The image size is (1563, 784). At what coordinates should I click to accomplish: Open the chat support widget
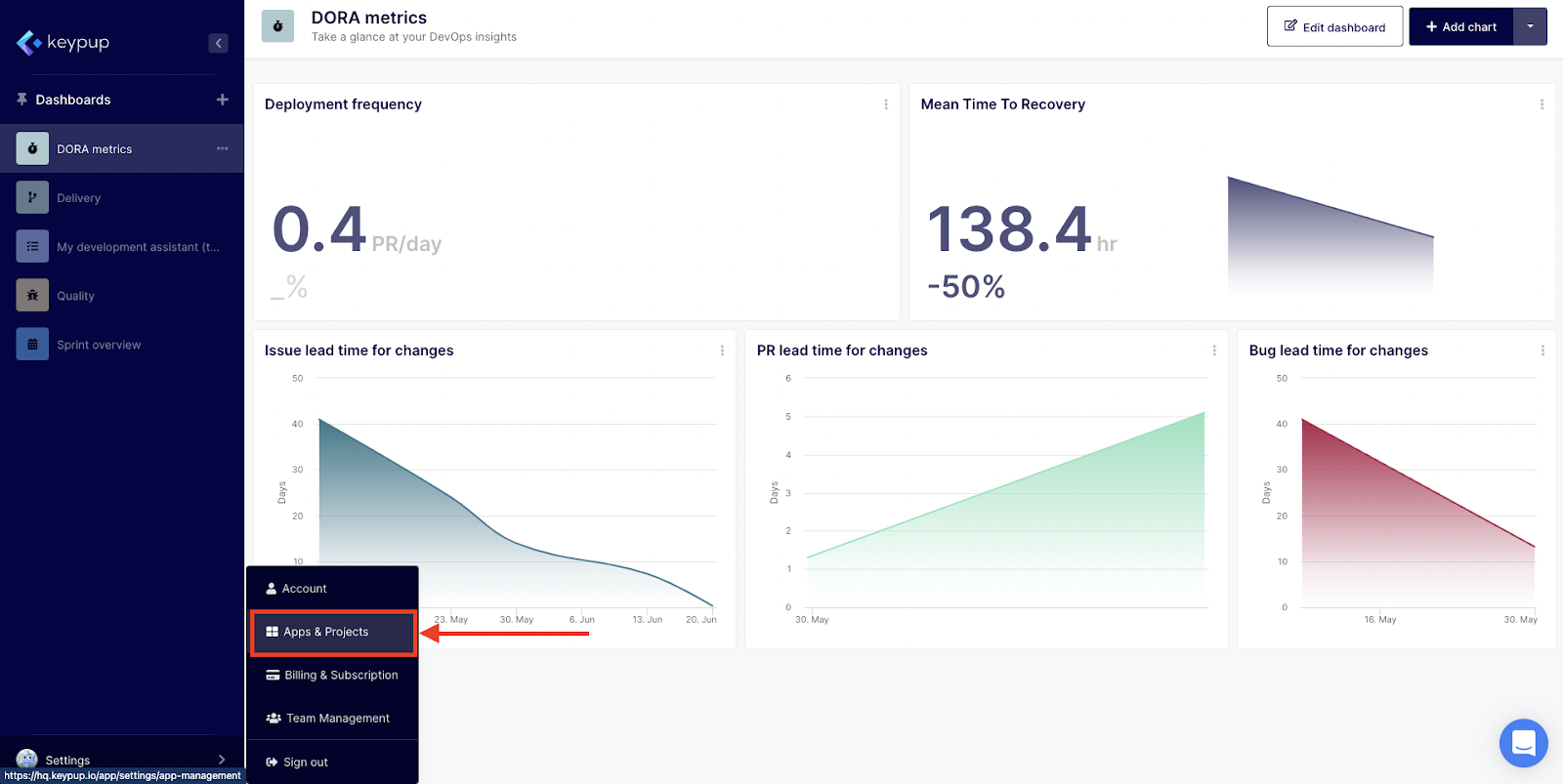[x=1523, y=743]
